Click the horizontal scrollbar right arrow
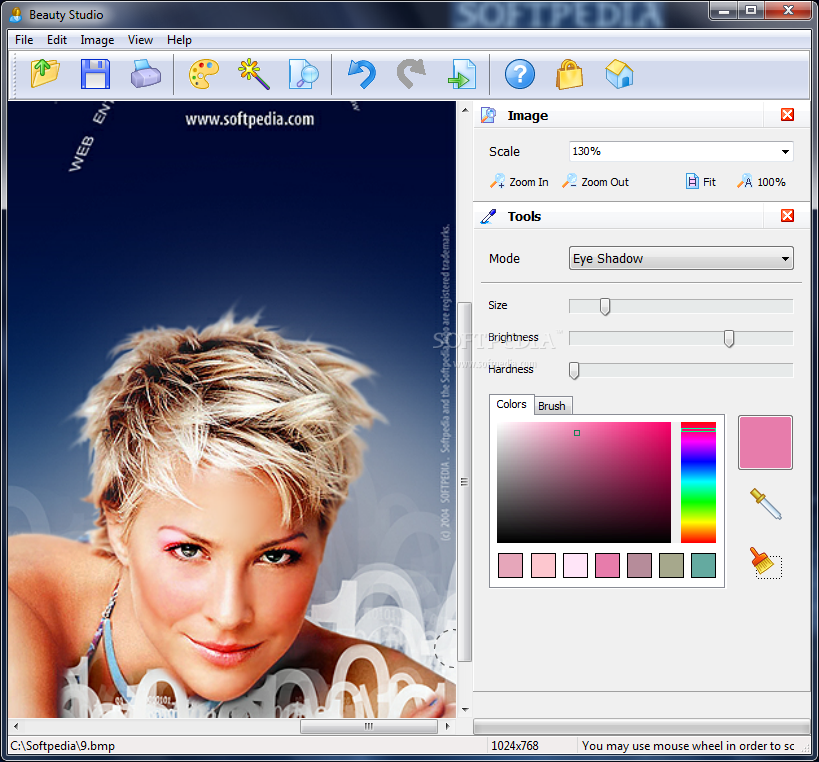This screenshot has width=819, height=762. [x=448, y=726]
